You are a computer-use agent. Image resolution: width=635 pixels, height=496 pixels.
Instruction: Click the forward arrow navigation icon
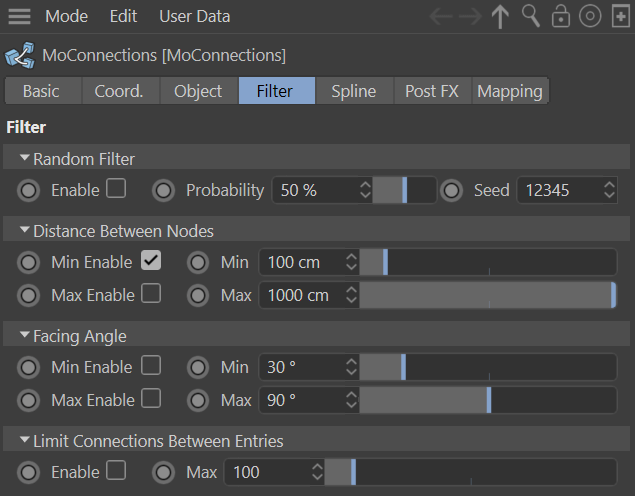471,17
